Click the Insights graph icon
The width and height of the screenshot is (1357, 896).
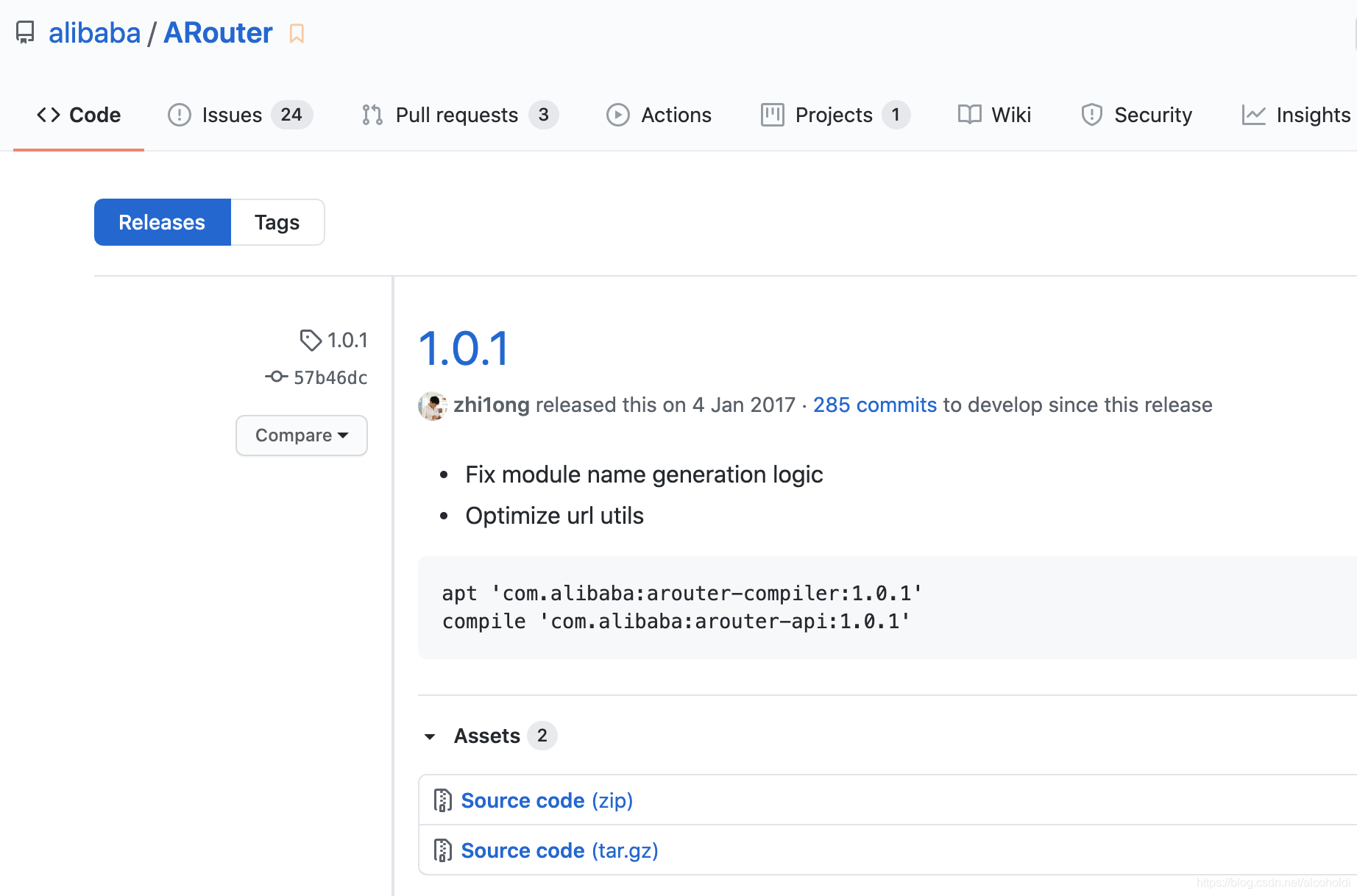tap(1253, 115)
